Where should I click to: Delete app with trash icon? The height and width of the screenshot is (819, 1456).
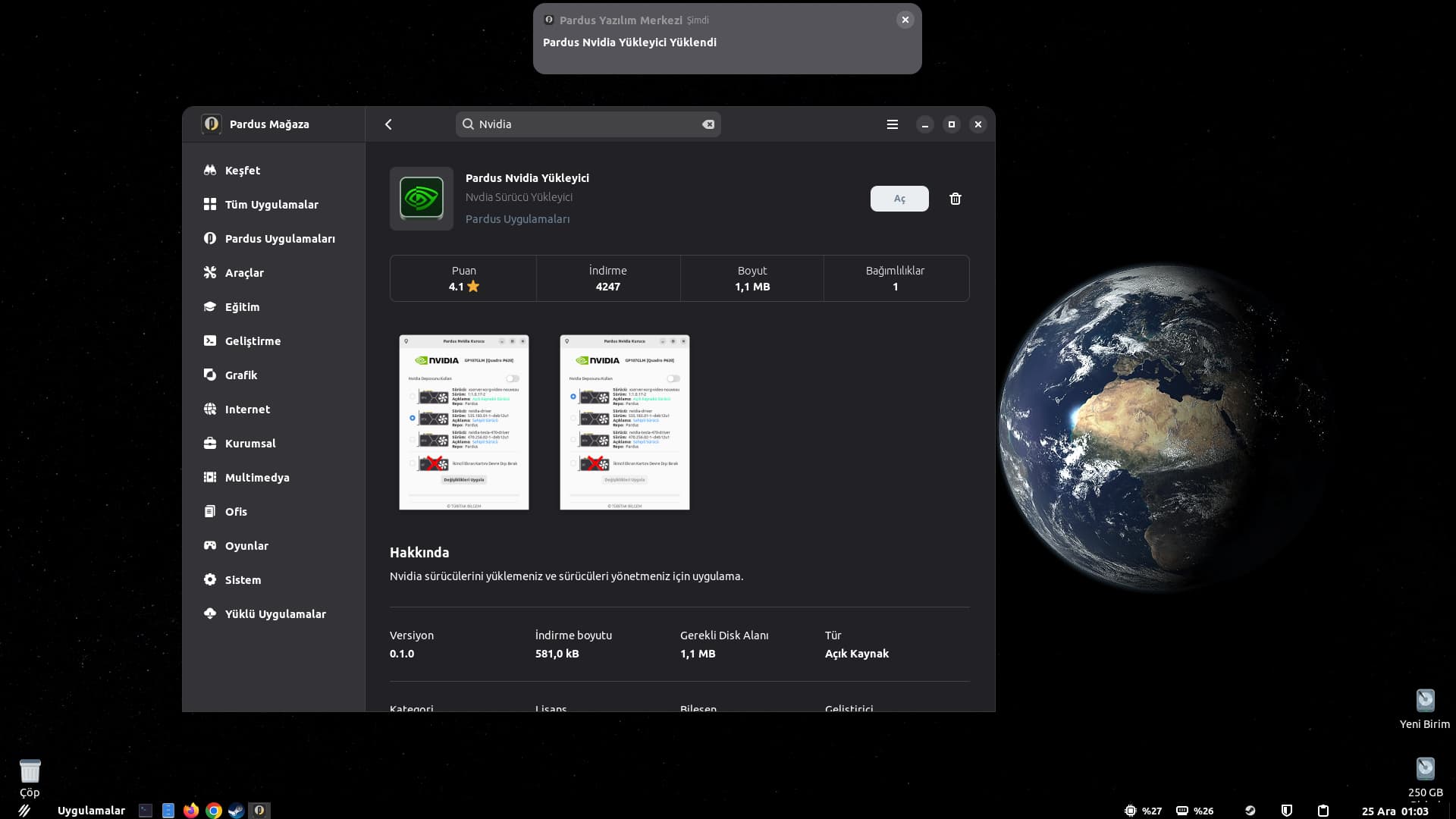(955, 199)
